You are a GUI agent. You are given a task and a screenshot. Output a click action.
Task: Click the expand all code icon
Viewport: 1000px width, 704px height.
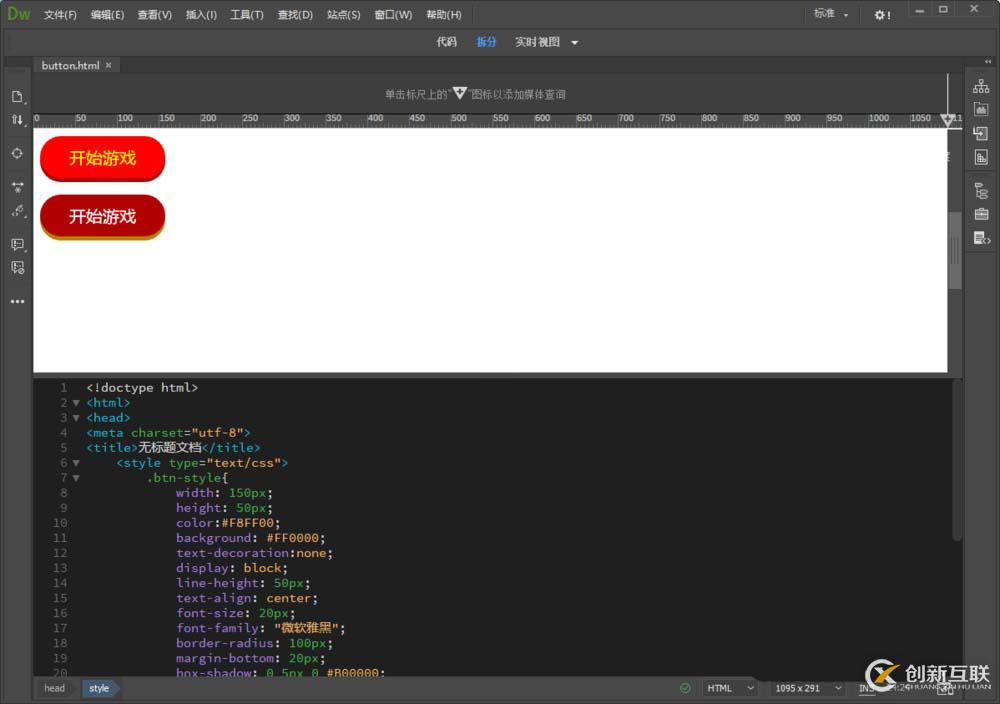(x=17, y=187)
